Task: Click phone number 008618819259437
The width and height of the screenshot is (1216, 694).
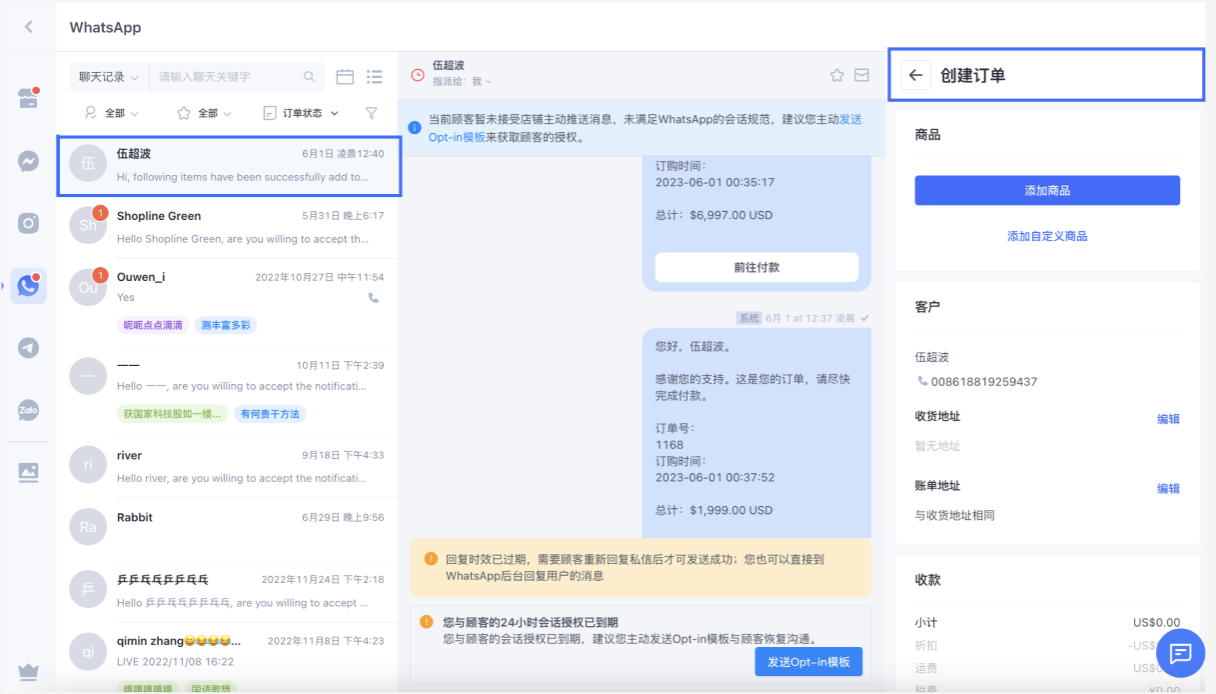Action: pyautogui.click(x=984, y=381)
